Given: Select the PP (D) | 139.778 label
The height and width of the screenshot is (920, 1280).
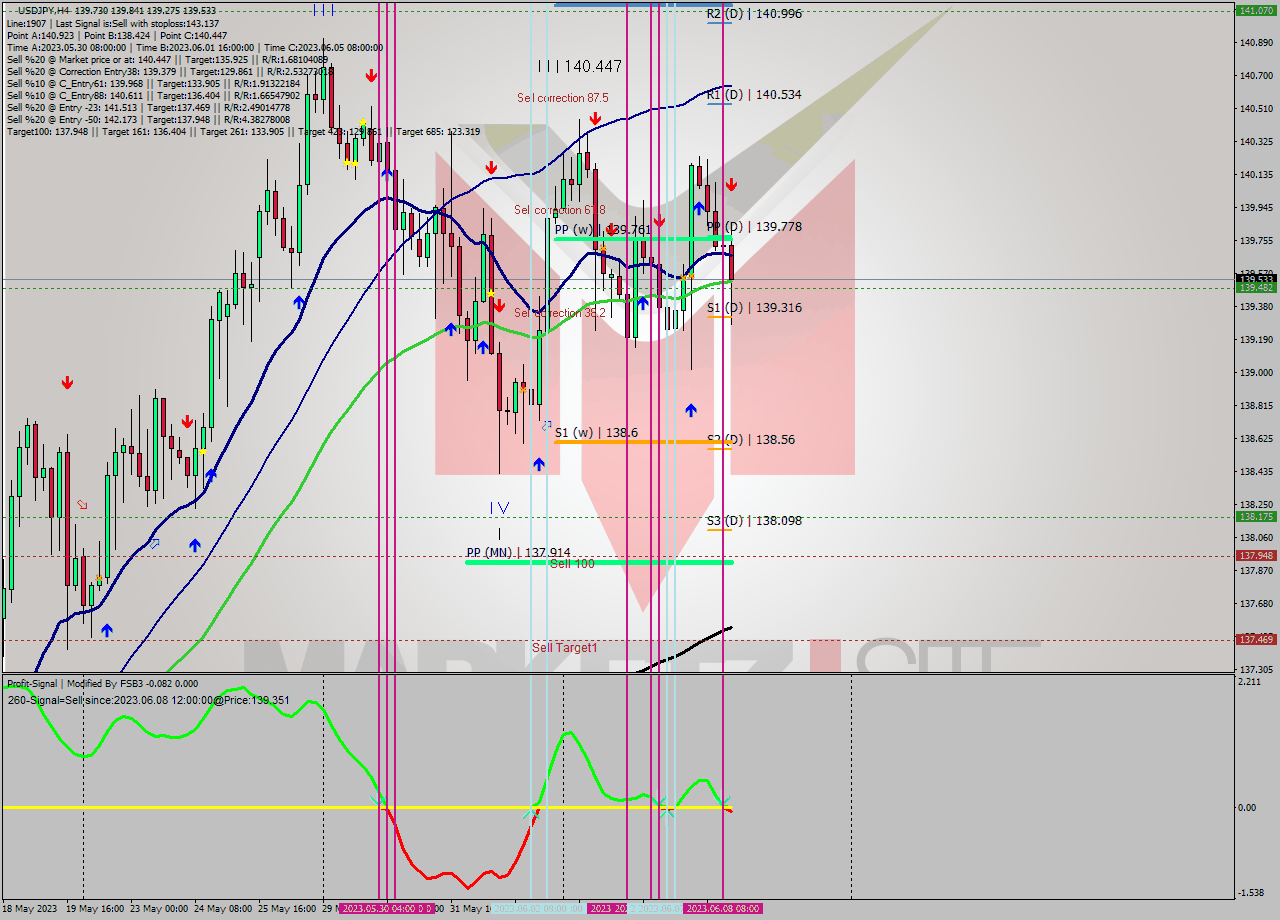Looking at the screenshot, I should coord(754,227).
